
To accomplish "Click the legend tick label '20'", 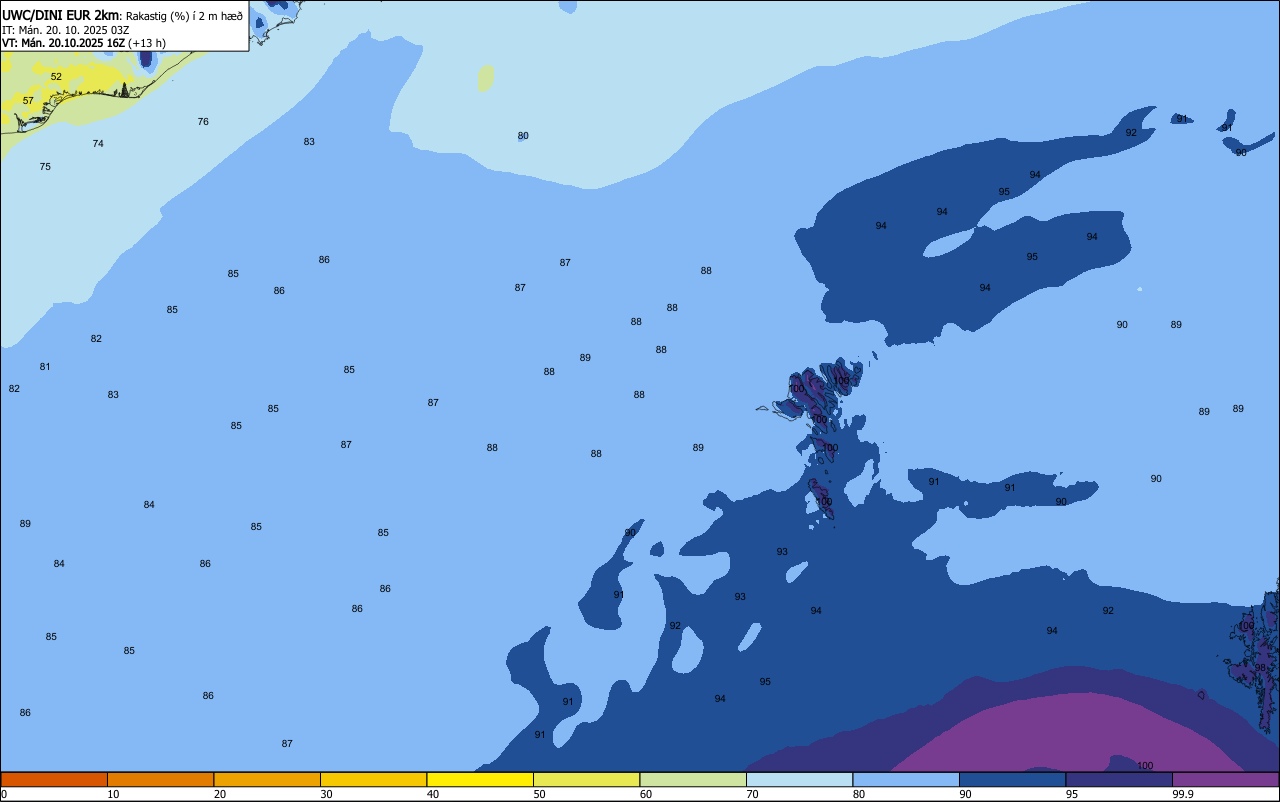I will 220,794.
